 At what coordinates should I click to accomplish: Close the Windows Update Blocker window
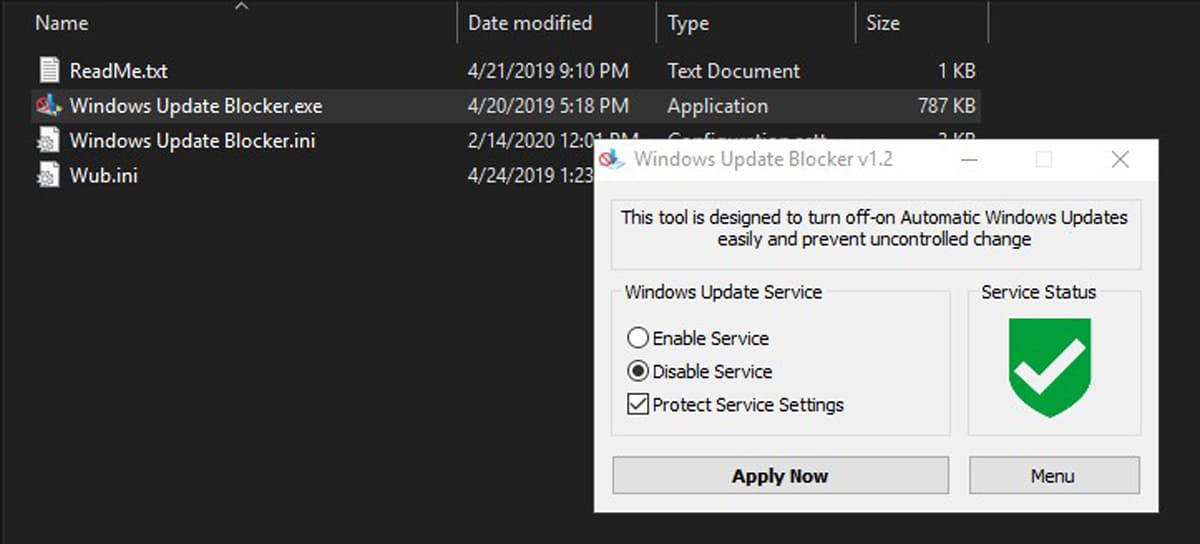pyautogui.click(x=1120, y=159)
